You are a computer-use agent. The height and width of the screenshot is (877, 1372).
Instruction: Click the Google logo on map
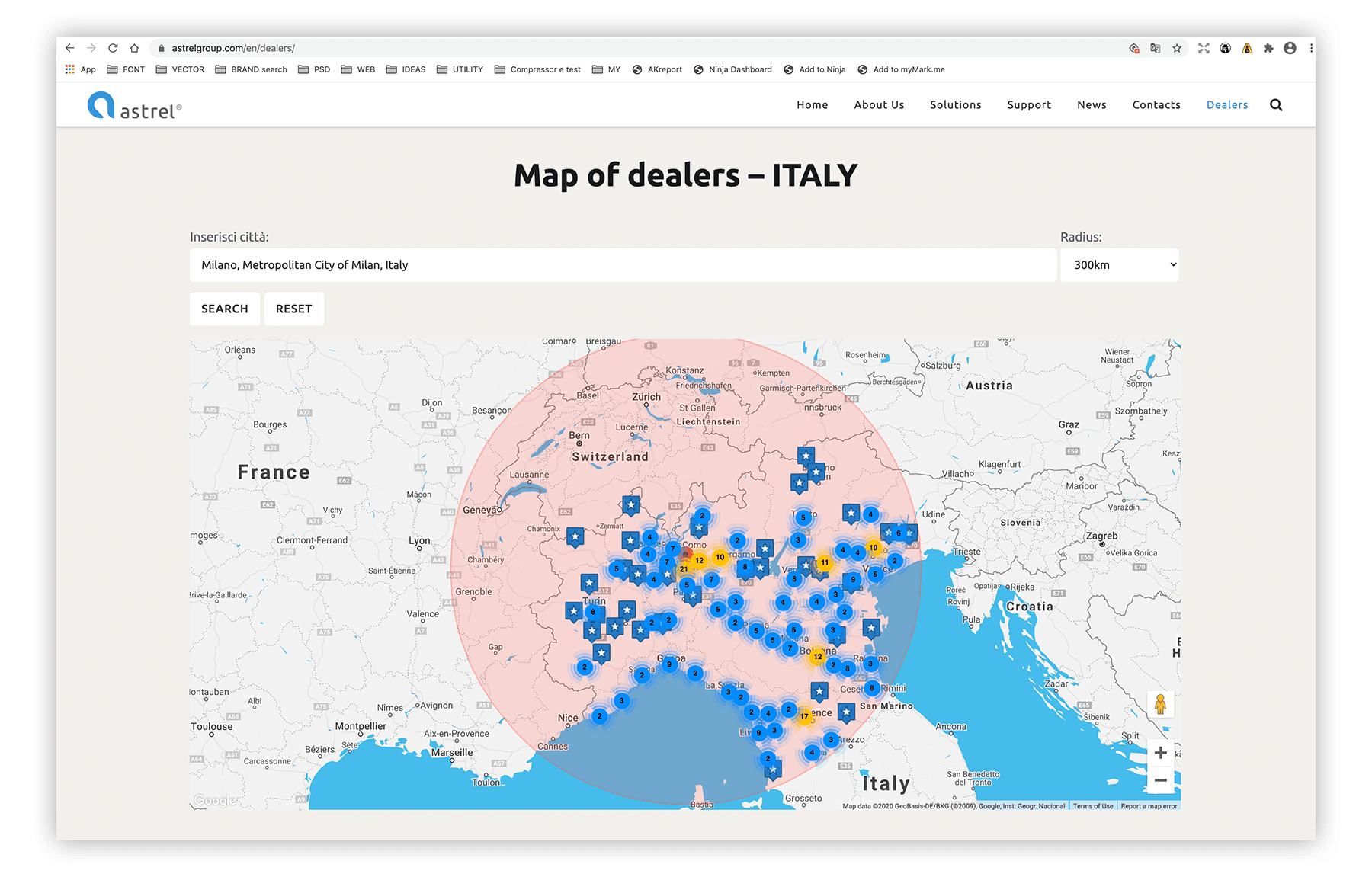pos(215,800)
